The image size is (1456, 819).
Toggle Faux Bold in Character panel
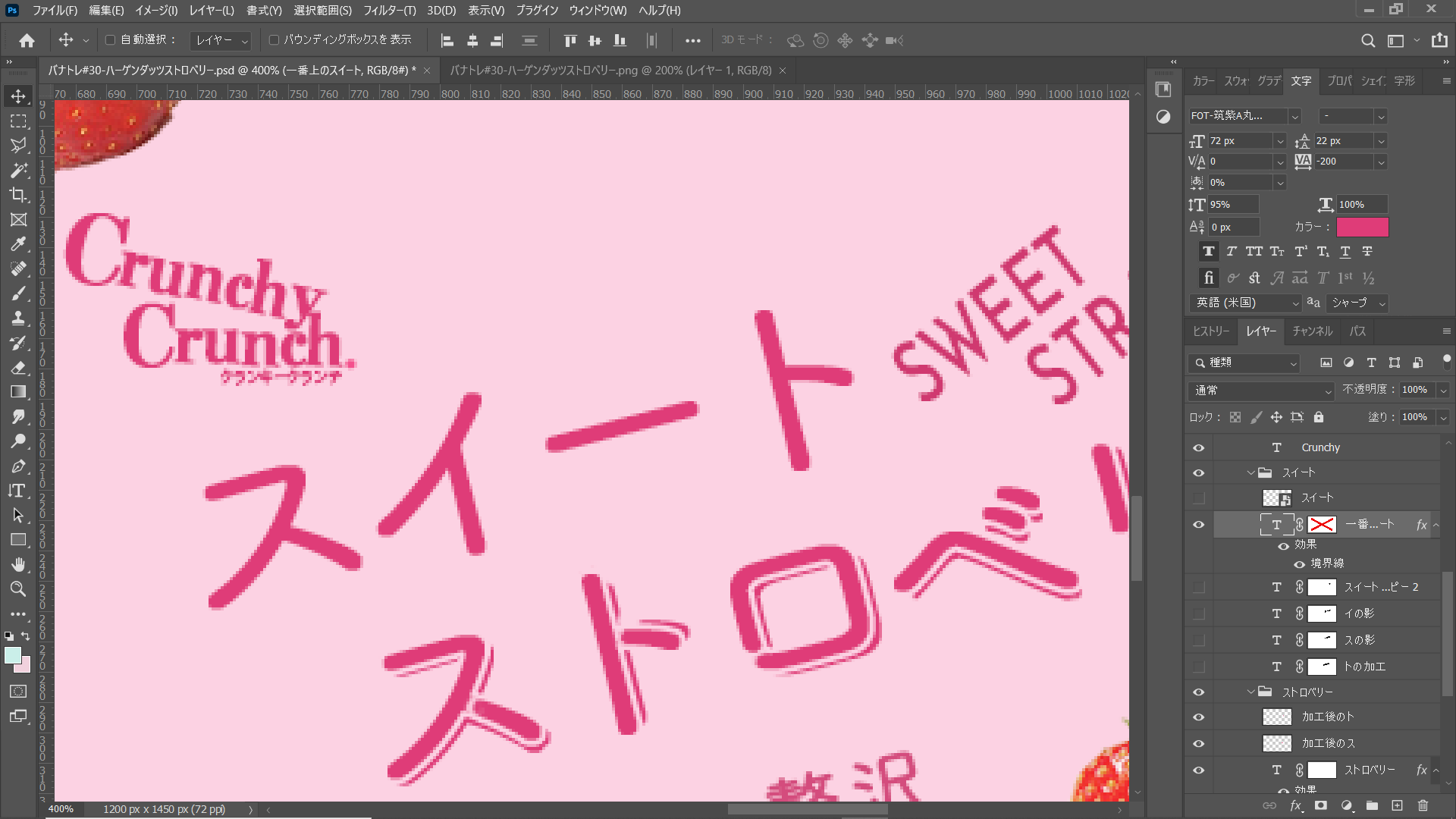(x=1209, y=252)
